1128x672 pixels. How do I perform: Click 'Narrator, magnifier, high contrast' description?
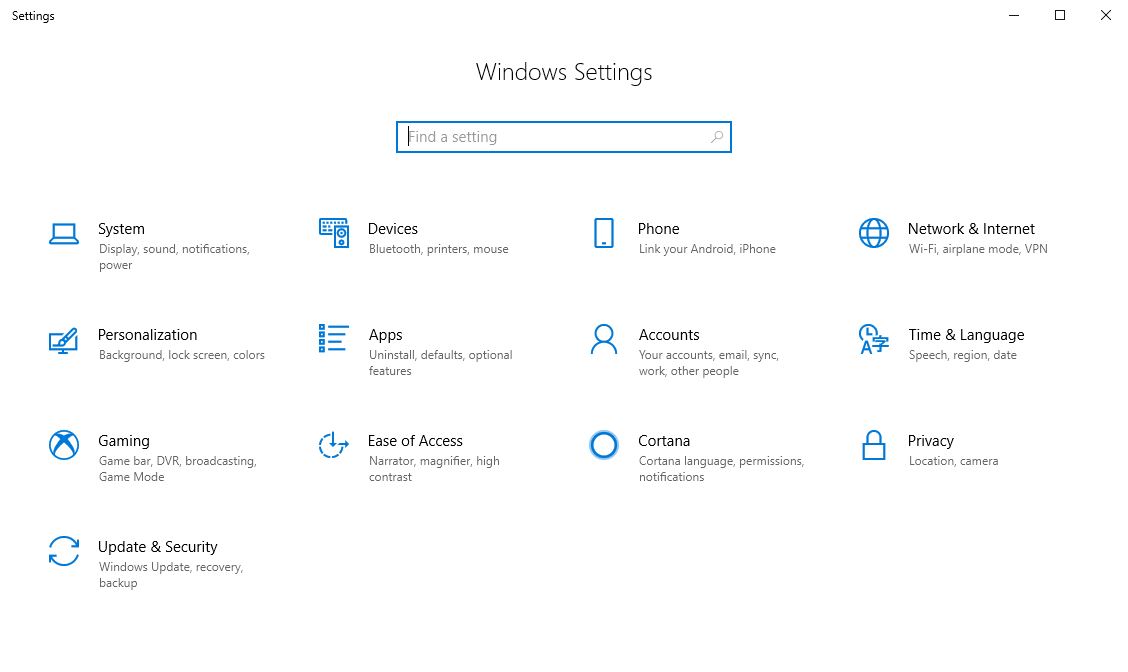point(435,469)
